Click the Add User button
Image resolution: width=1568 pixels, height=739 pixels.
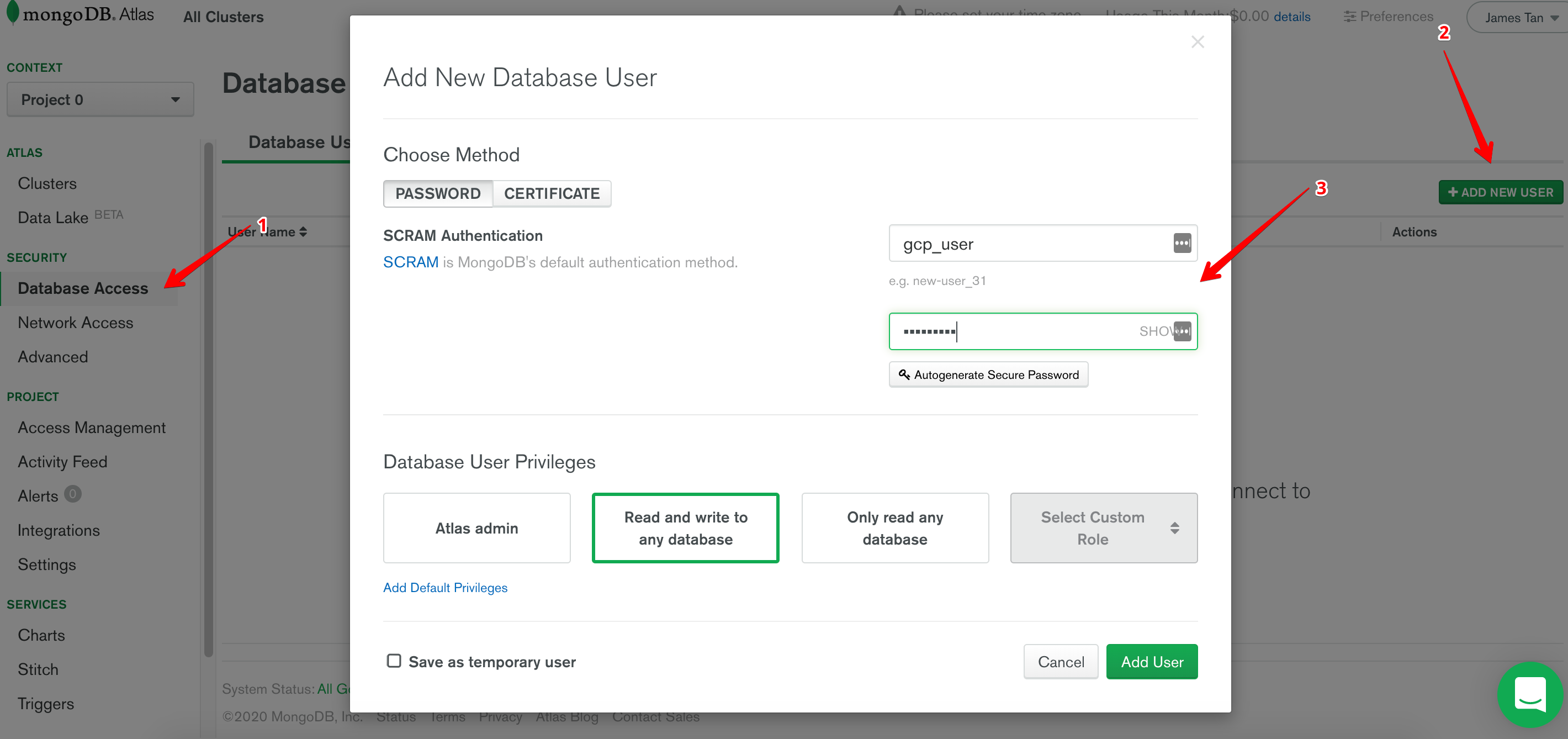point(1151,662)
